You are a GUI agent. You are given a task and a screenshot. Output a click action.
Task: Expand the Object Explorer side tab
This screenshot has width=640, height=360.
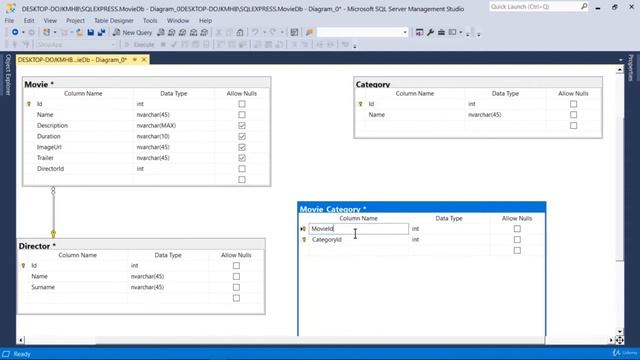click(x=7, y=75)
